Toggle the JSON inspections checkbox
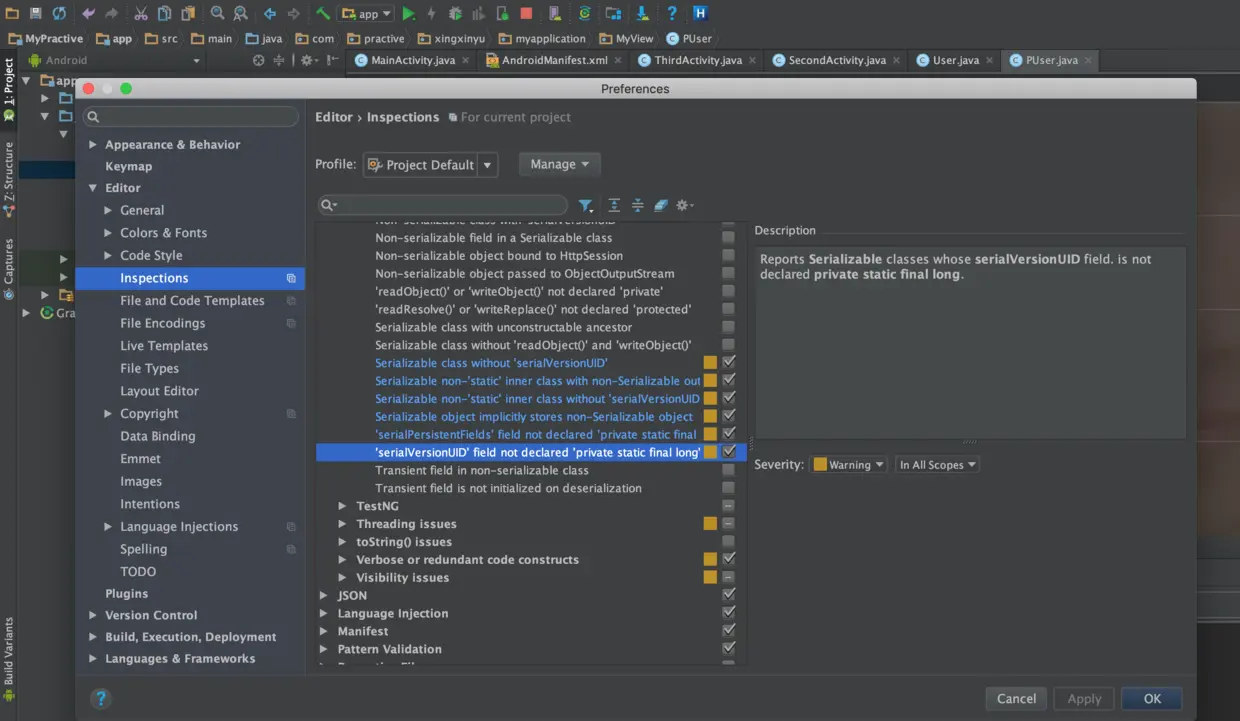Viewport: 1240px width, 721px height. coord(729,595)
